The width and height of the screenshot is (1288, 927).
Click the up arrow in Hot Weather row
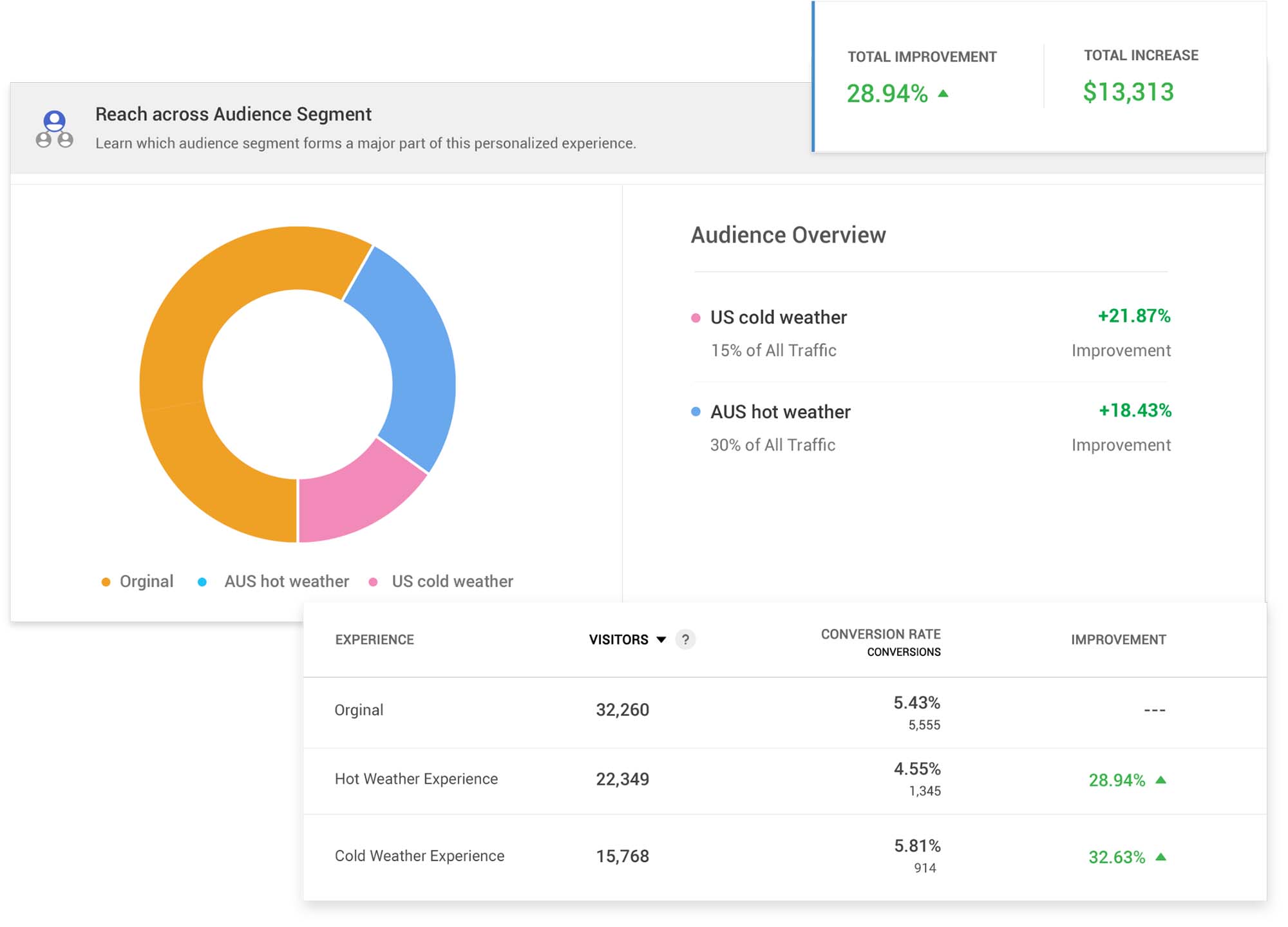(1160, 780)
